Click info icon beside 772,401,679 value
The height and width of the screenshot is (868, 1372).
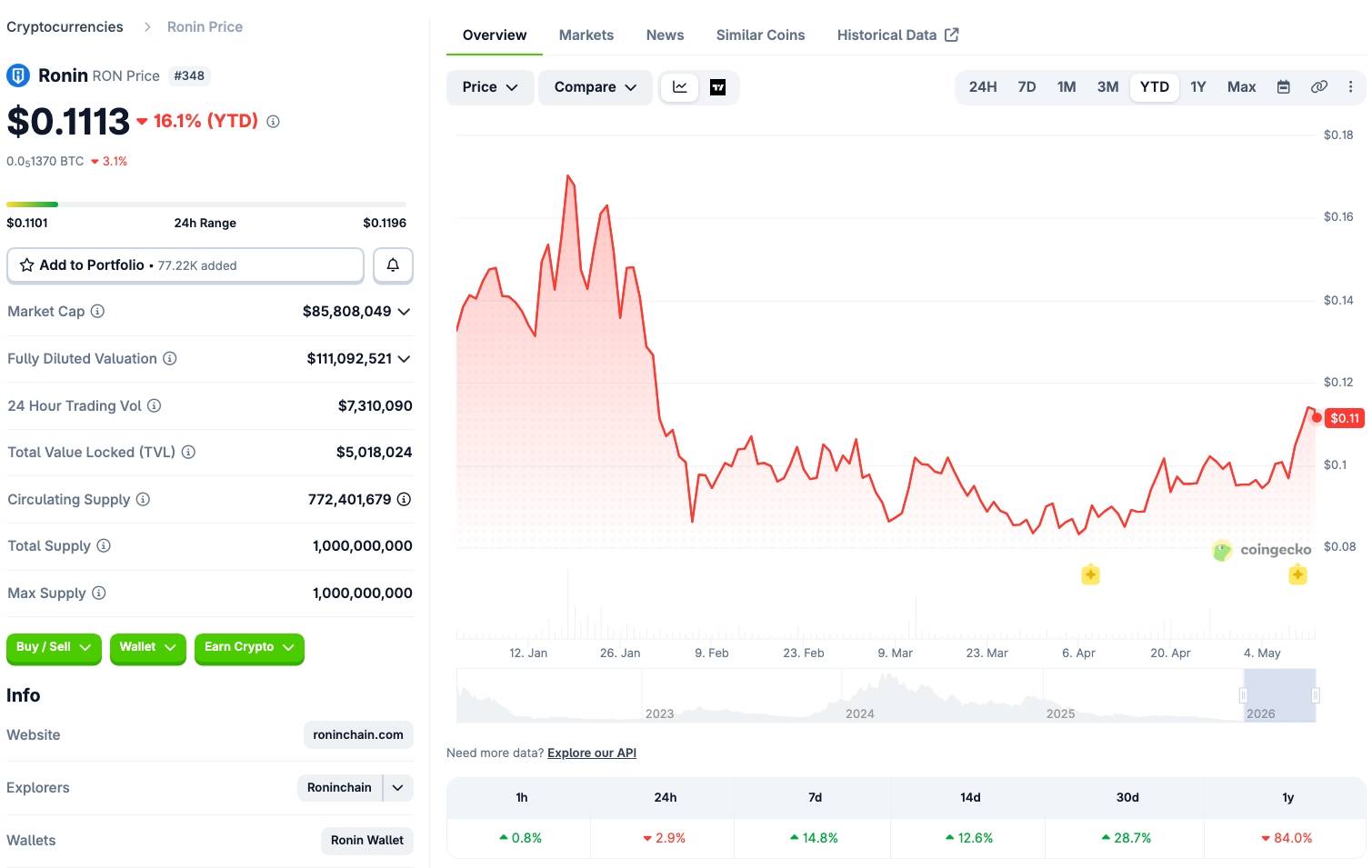point(405,499)
